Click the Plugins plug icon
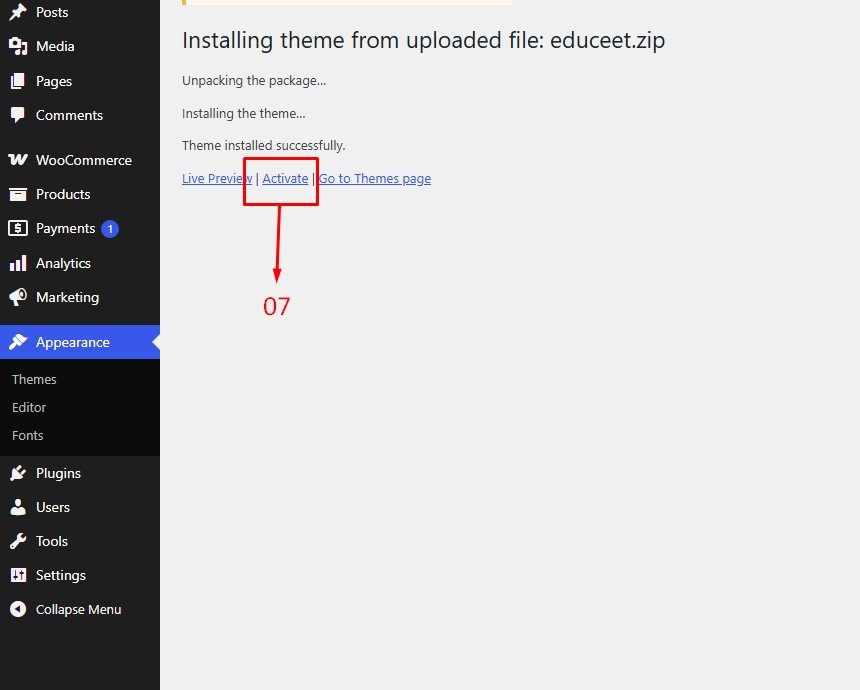860x690 pixels. point(18,473)
